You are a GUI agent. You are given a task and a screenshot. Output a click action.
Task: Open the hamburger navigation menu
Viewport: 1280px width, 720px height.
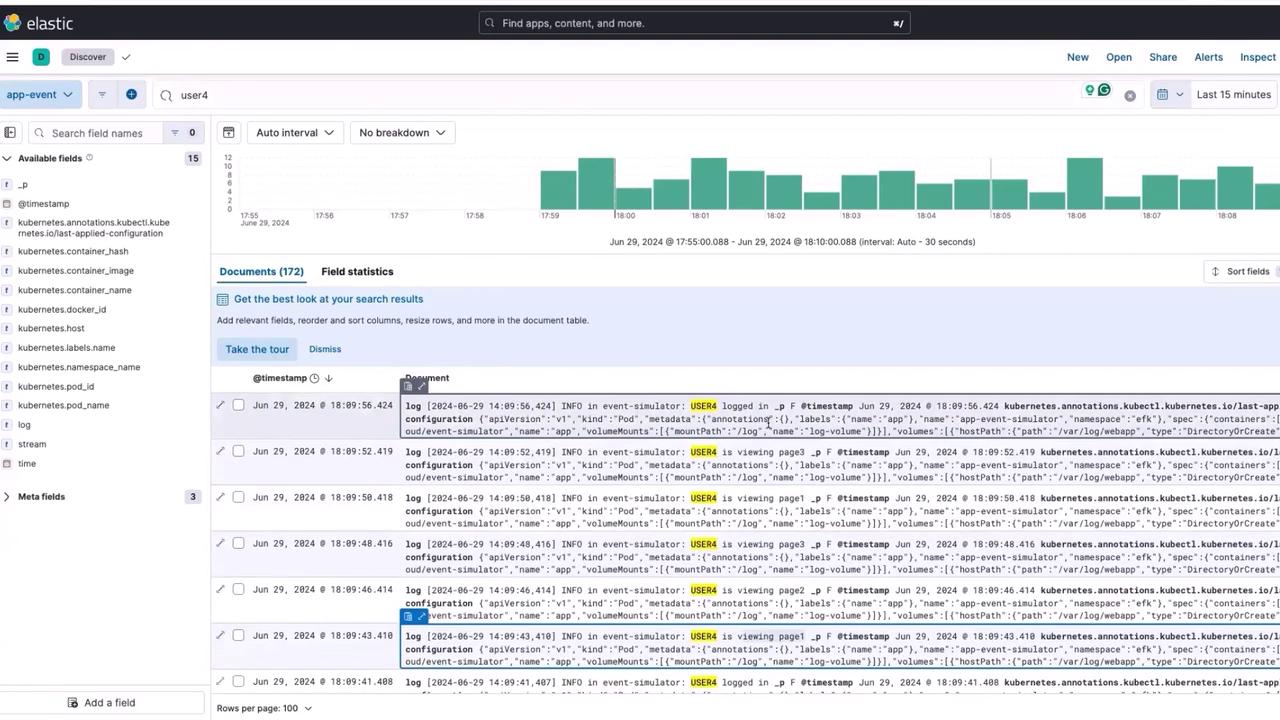(x=12, y=57)
